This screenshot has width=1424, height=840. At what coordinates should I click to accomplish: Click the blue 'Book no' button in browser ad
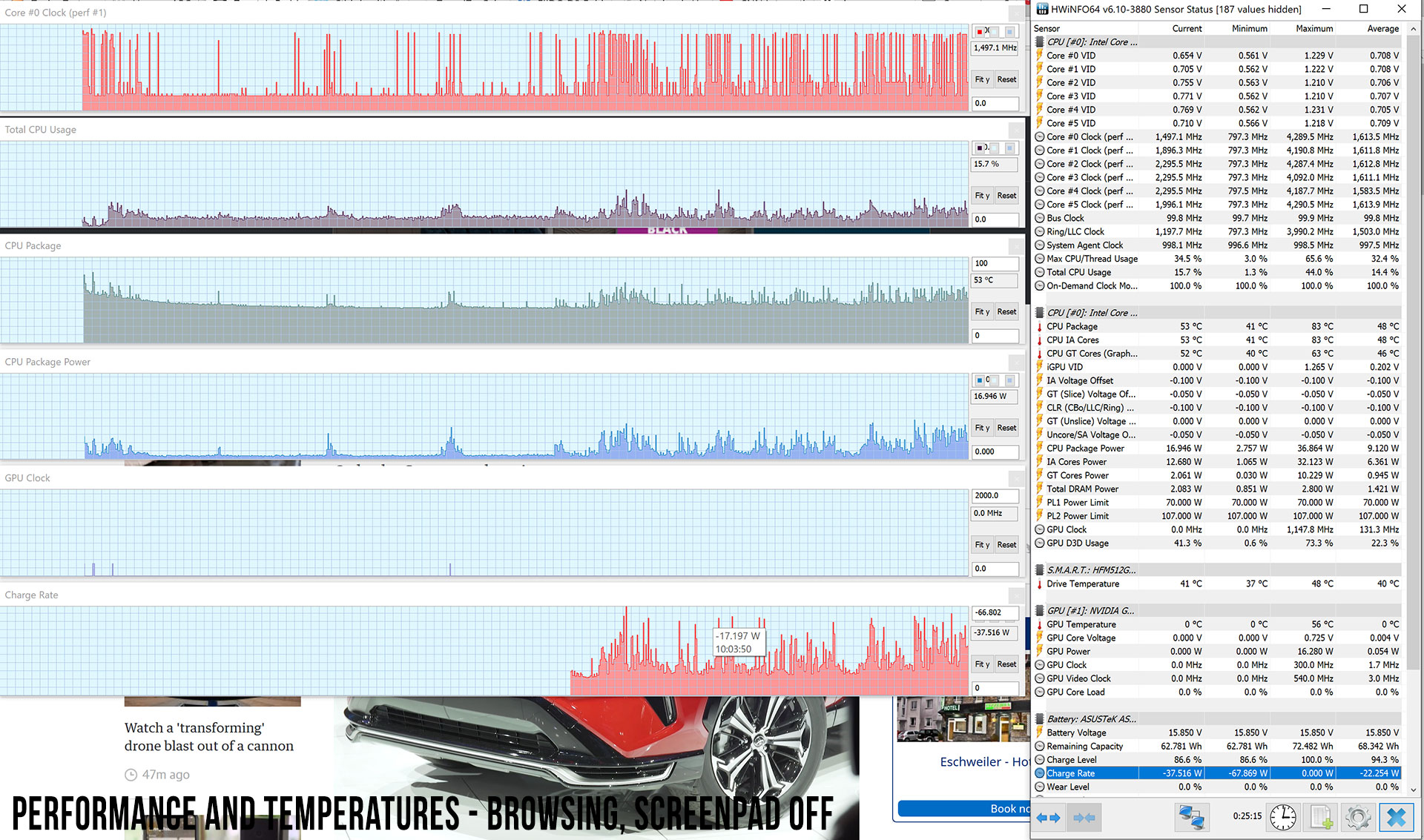964,809
